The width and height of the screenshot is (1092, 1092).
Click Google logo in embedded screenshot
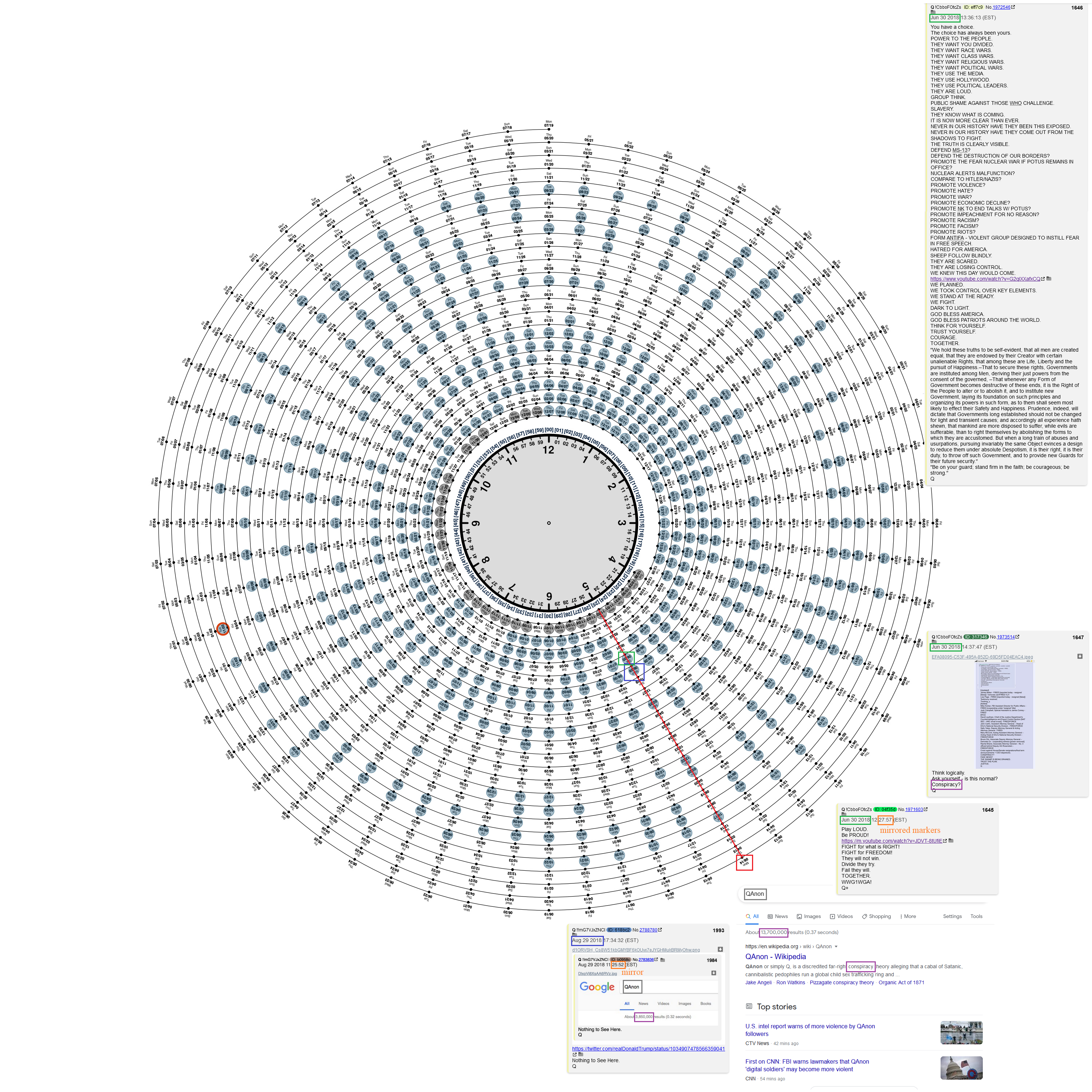[597, 987]
